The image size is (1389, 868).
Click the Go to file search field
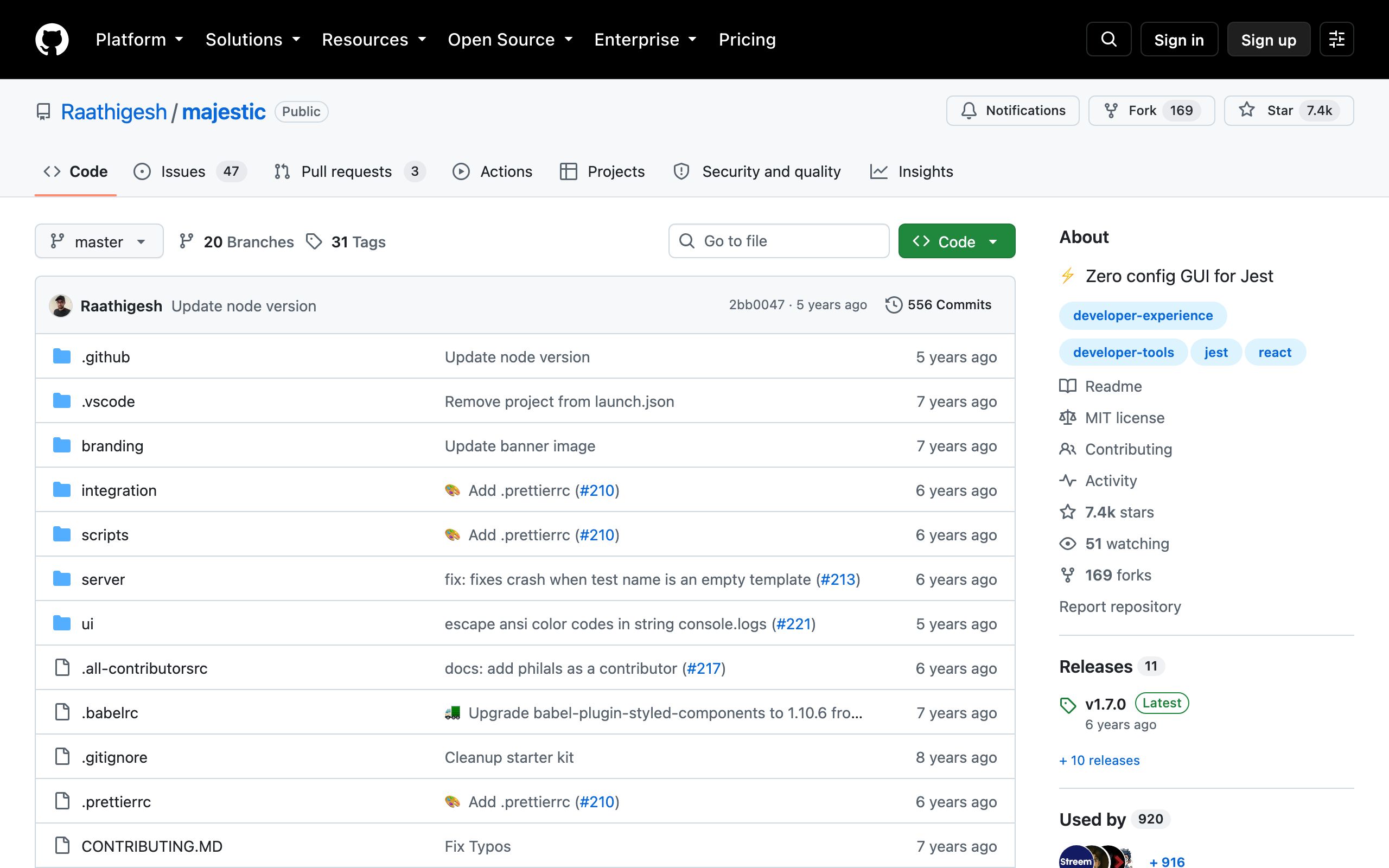tap(779, 241)
